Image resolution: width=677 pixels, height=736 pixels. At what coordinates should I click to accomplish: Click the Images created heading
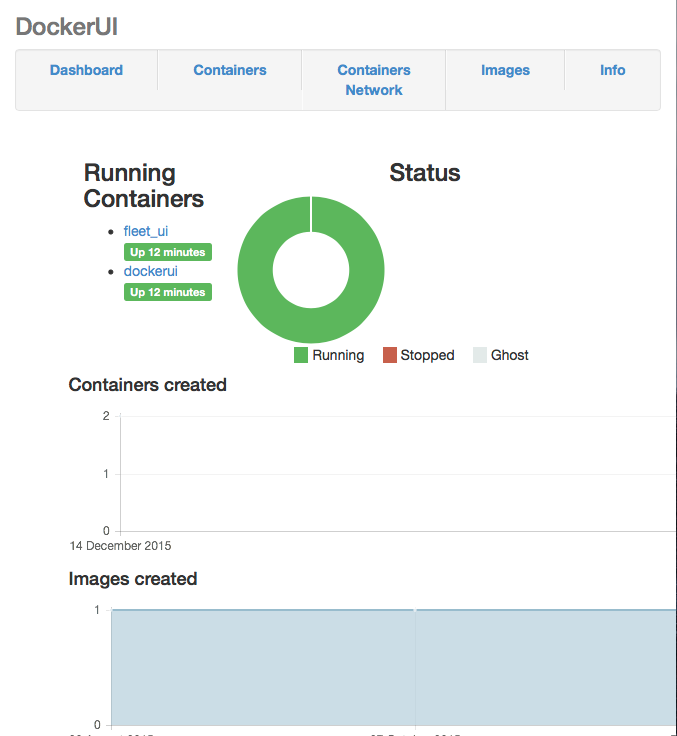pos(133,579)
